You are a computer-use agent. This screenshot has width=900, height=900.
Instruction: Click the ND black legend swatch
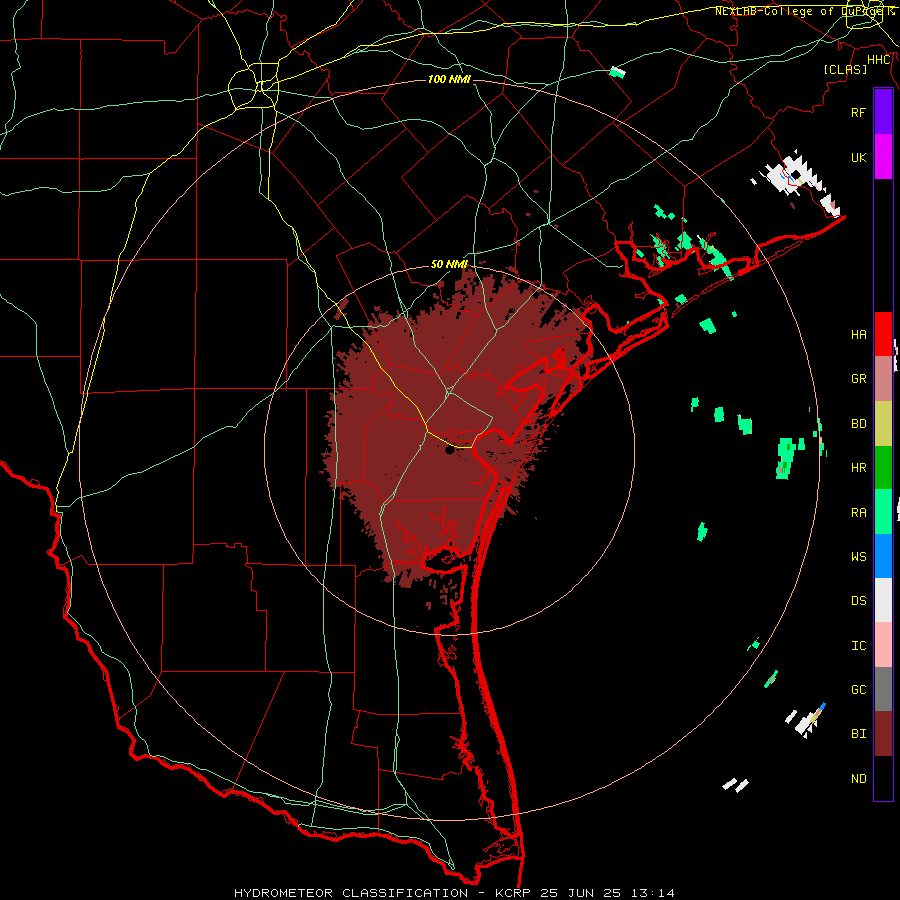click(883, 778)
